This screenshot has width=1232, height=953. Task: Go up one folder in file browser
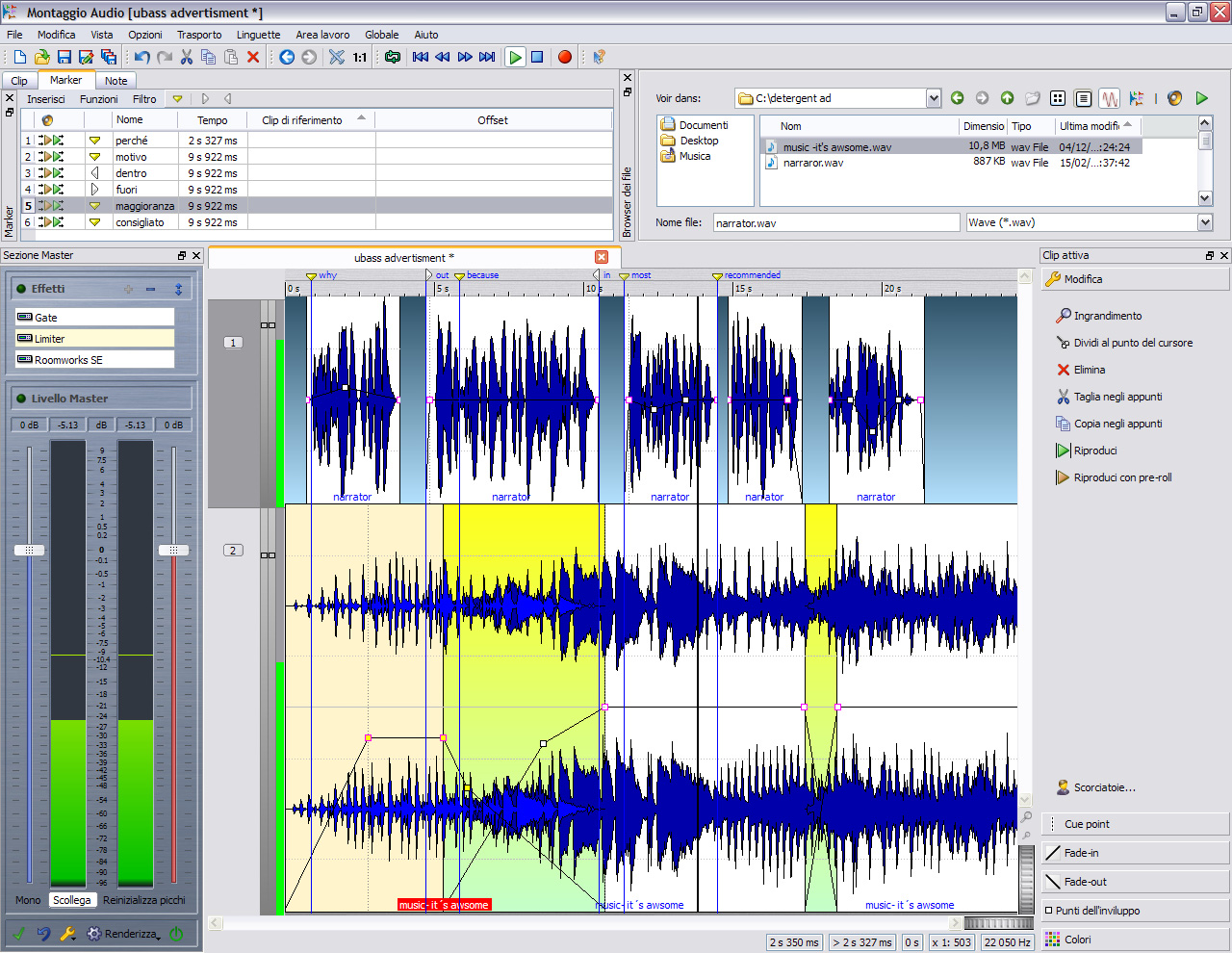pos(1007,98)
